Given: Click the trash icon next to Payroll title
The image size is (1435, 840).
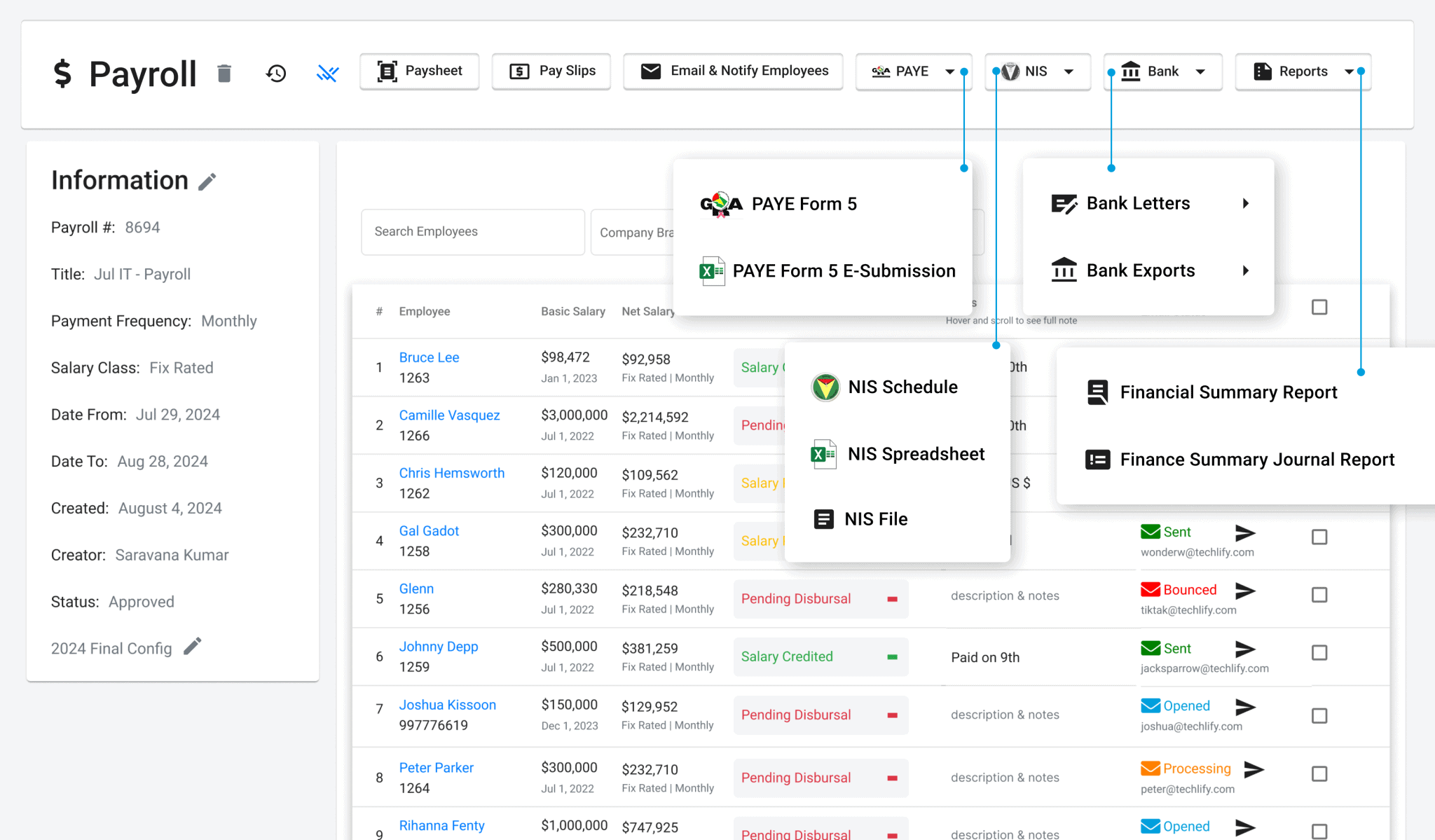Looking at the screenshot, I should 224,73.
